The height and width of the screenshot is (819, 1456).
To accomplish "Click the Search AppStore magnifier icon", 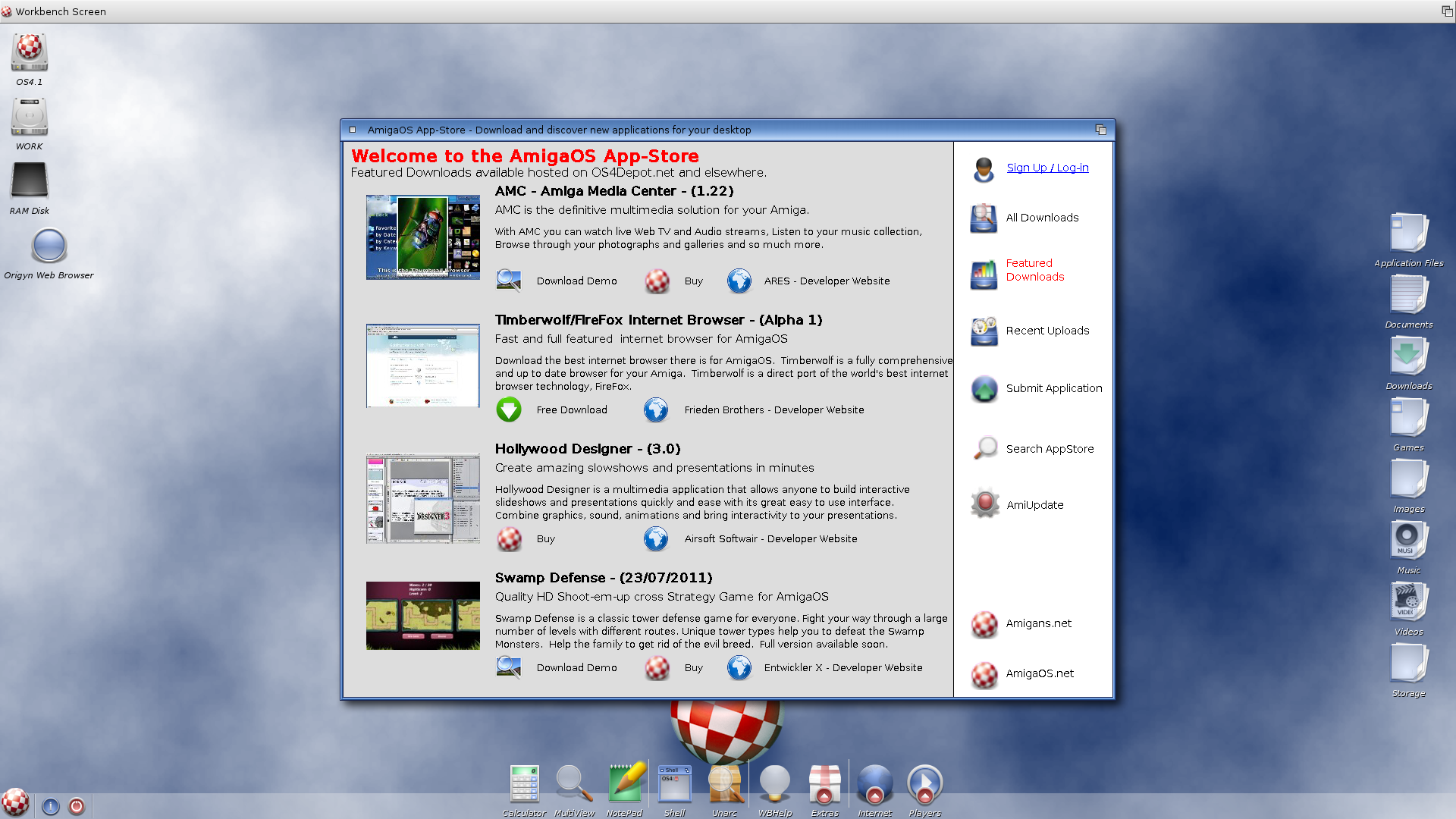I will click(986, 448).
